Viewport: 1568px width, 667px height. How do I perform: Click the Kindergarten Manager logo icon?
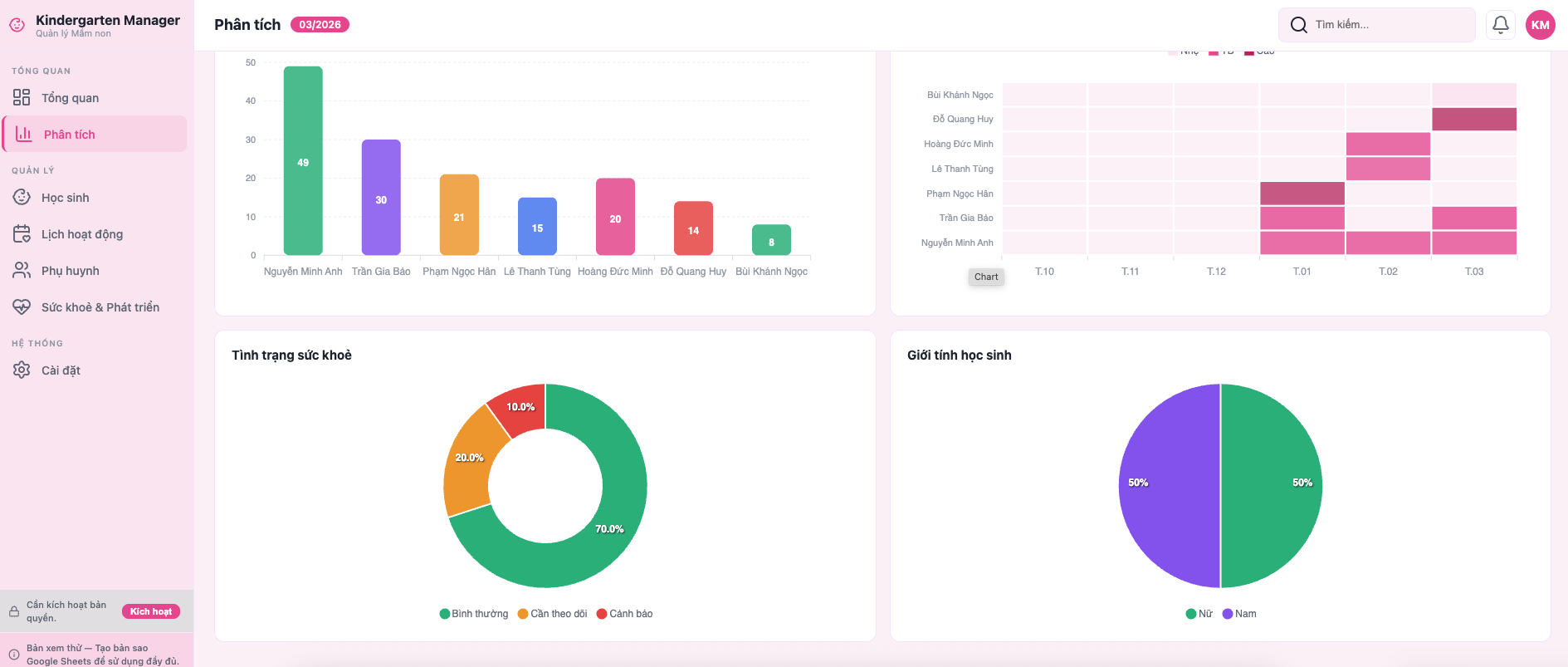click(x=17, y=26)
